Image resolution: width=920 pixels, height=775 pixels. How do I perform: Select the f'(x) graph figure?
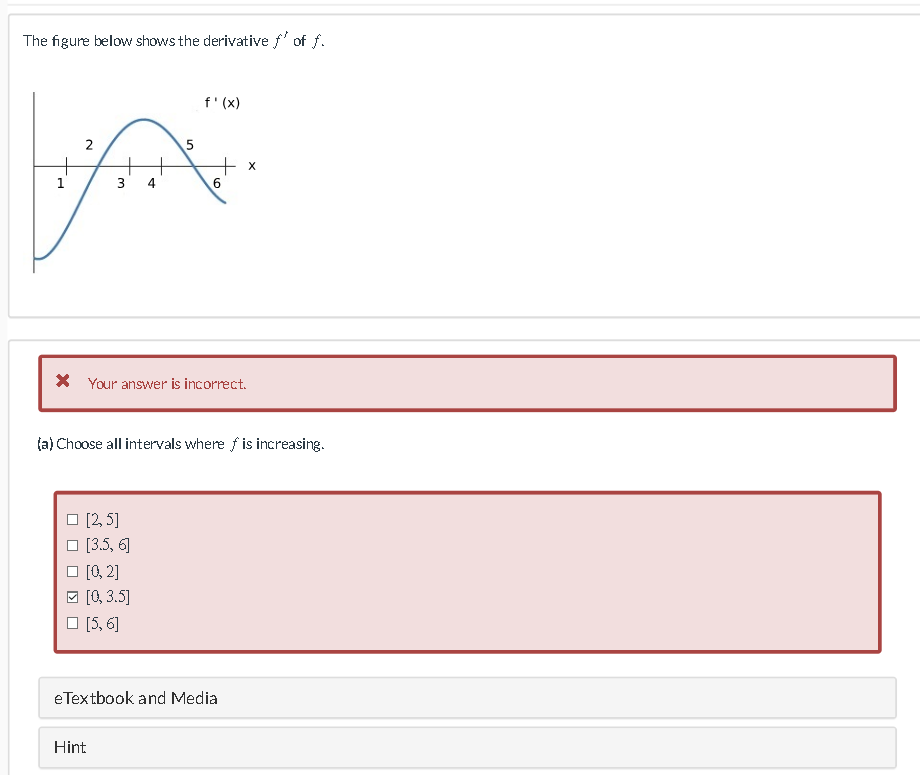pyautogui.click(x=140, y=180)
